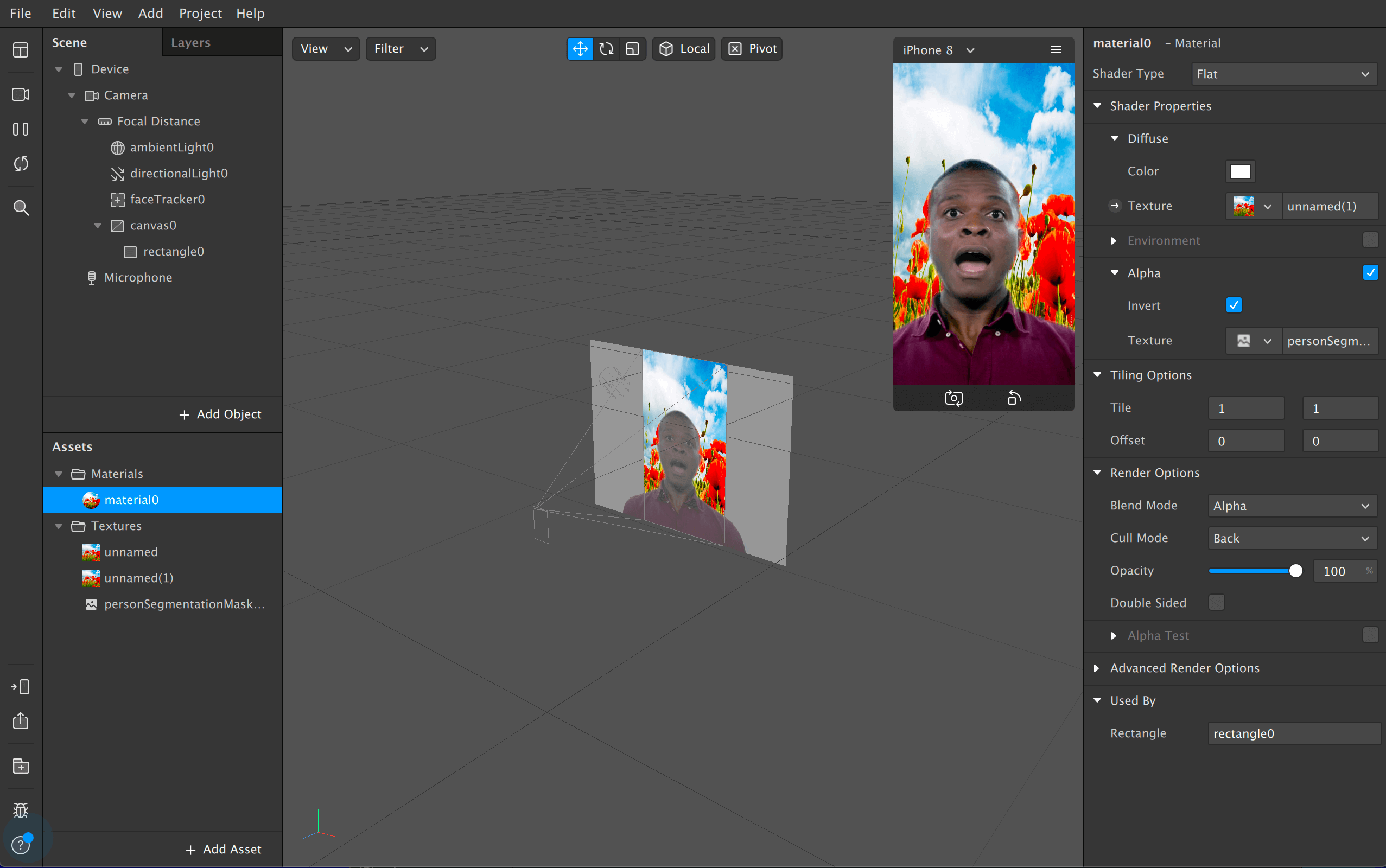
Task: Enable the Invert checkbox under Alpha
Action: tap(1234, 306)
